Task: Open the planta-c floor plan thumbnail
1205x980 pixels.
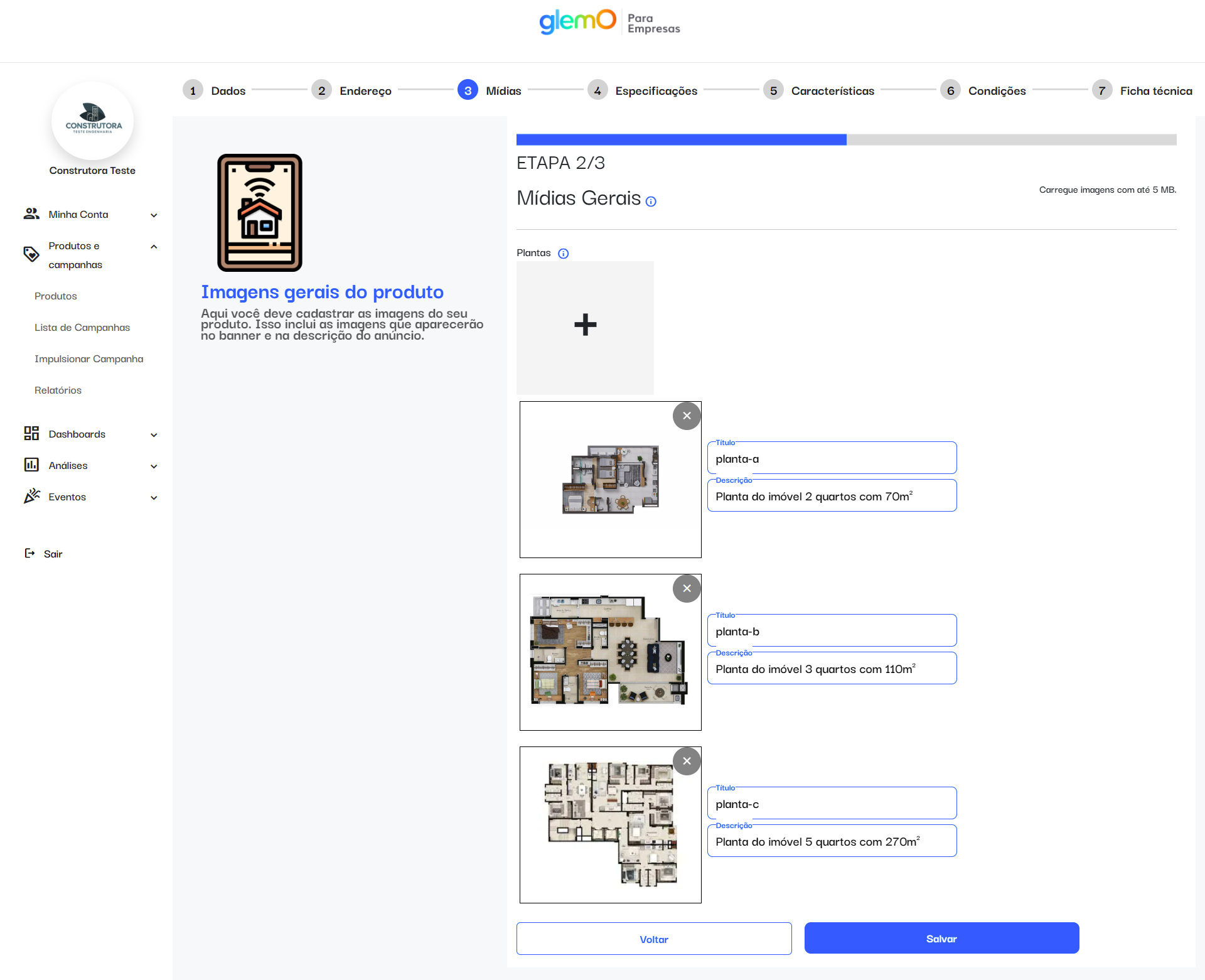Action: [610, 825]
